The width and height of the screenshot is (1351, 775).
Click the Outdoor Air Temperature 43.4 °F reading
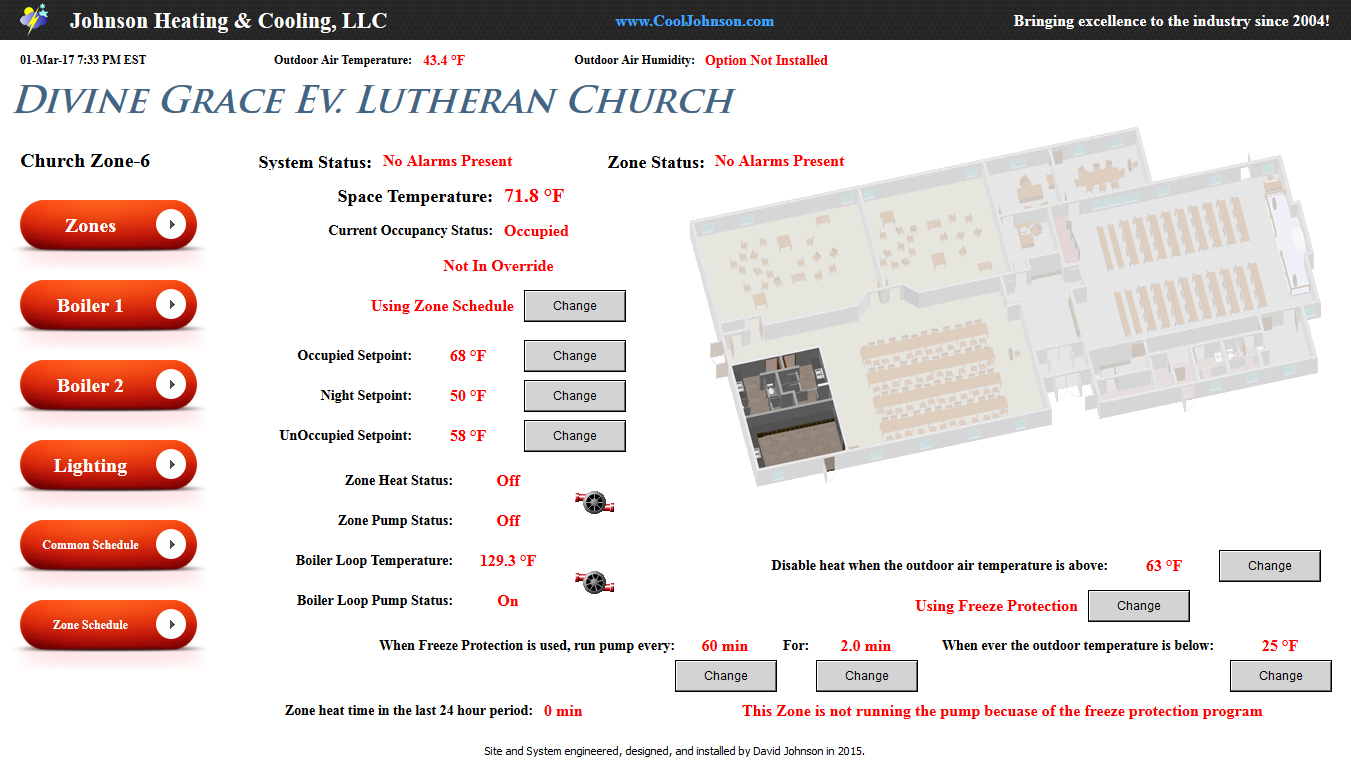[444, 60]
